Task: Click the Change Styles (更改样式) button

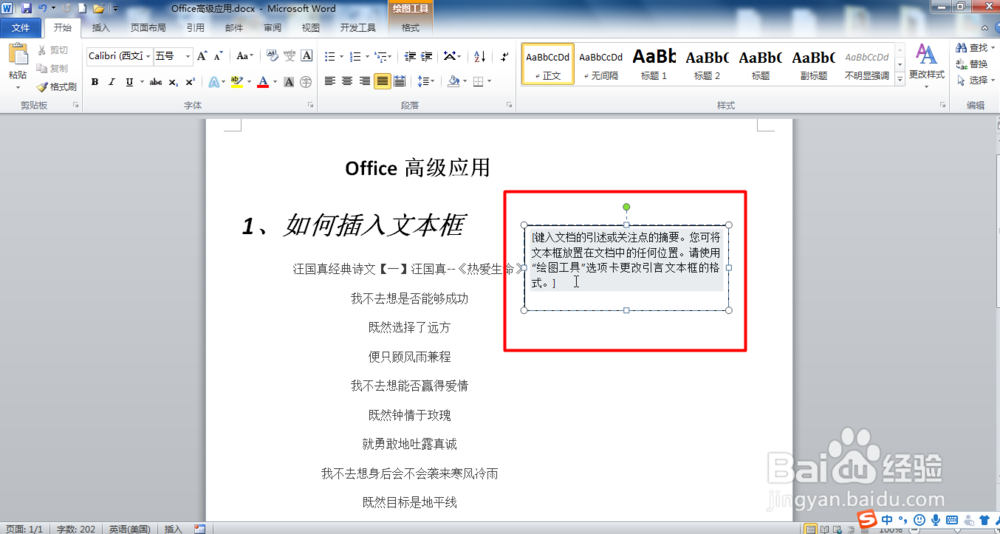Action: (926, 66)
